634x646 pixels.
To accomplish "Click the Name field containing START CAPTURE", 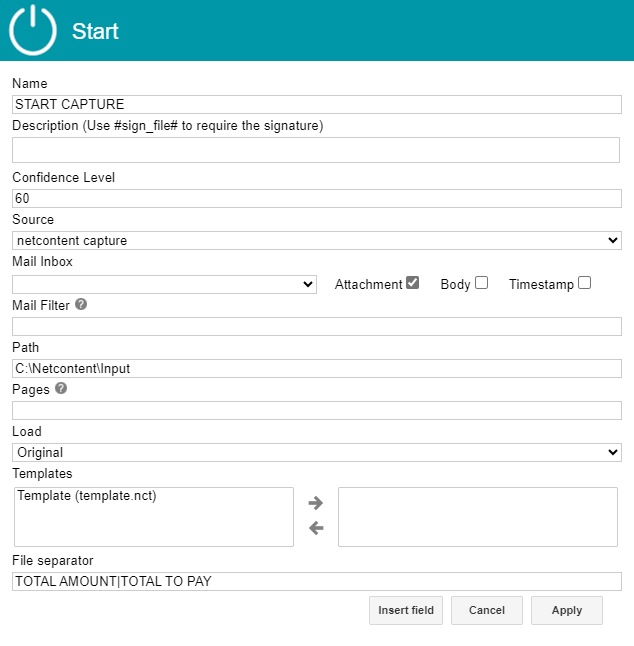I will tap(317, 104).
